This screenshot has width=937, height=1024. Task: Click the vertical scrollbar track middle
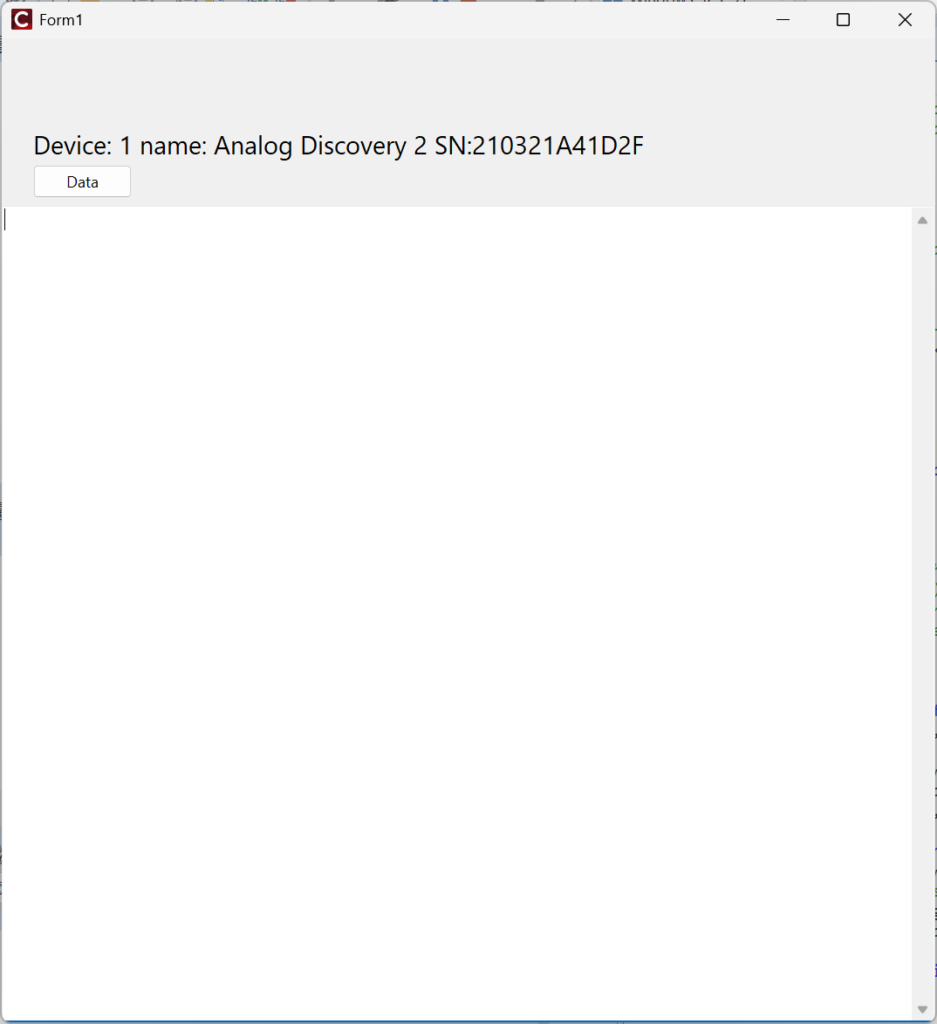click(923, 615)
